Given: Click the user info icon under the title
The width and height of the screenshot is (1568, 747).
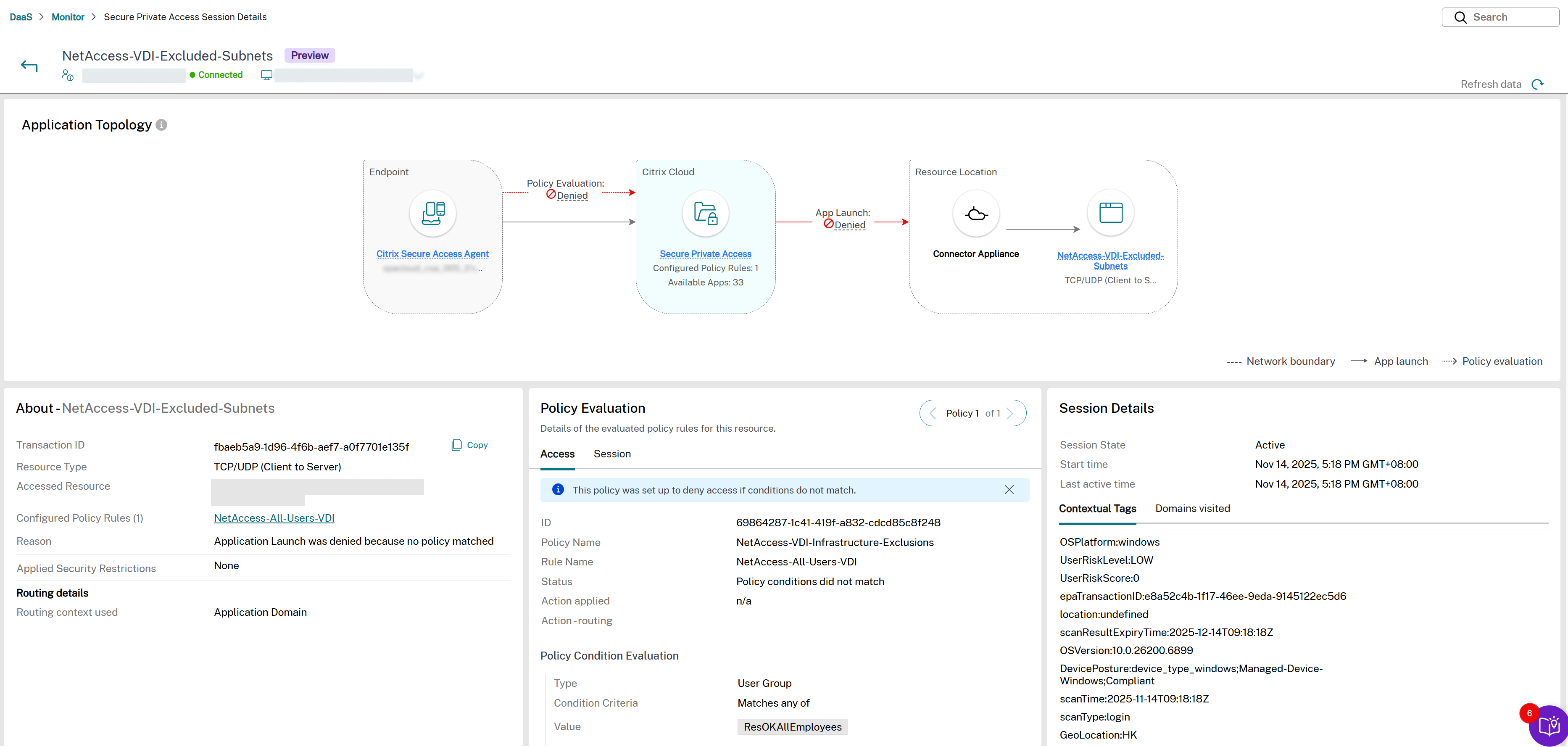Looking at the screenshot, I should 68,75.
